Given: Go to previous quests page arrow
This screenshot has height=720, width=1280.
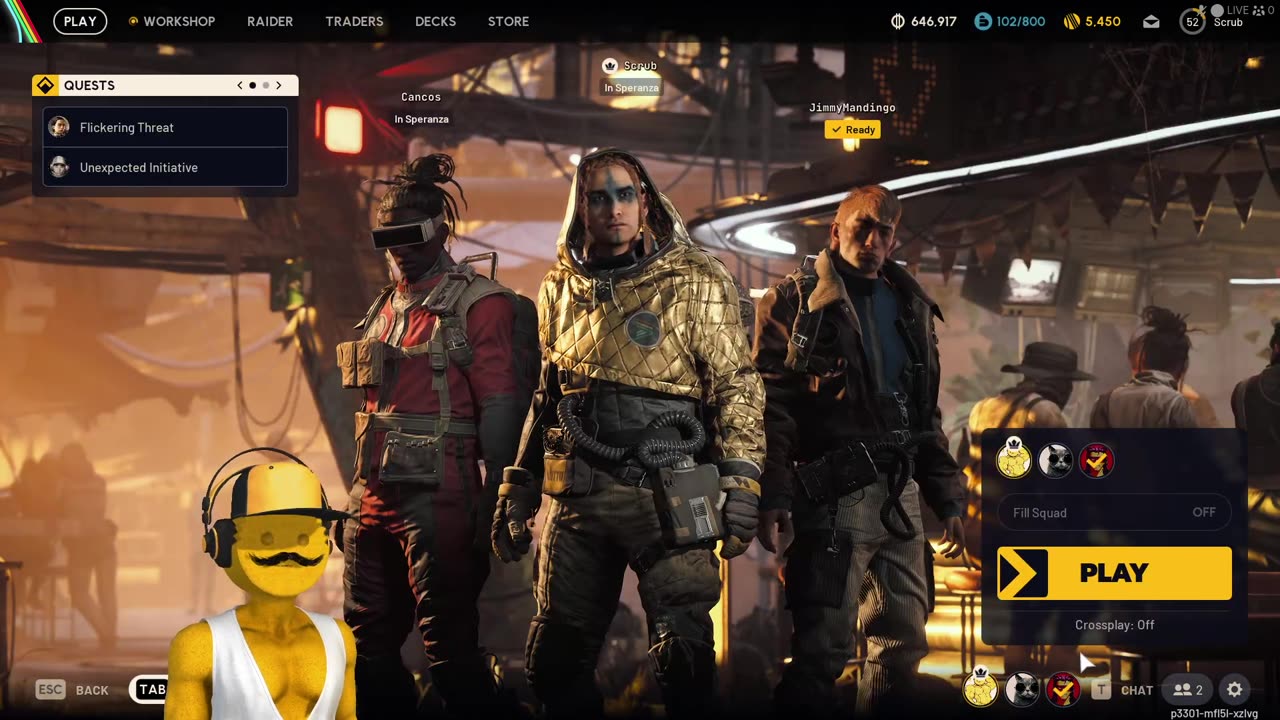Looking at the screenshot, I should 240,85.
